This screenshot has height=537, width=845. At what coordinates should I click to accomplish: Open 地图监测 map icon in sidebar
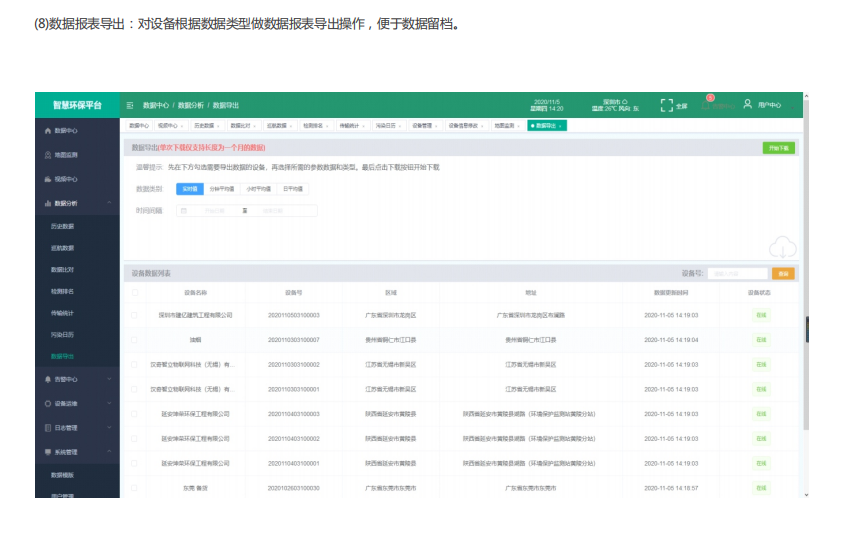point(47,155)
